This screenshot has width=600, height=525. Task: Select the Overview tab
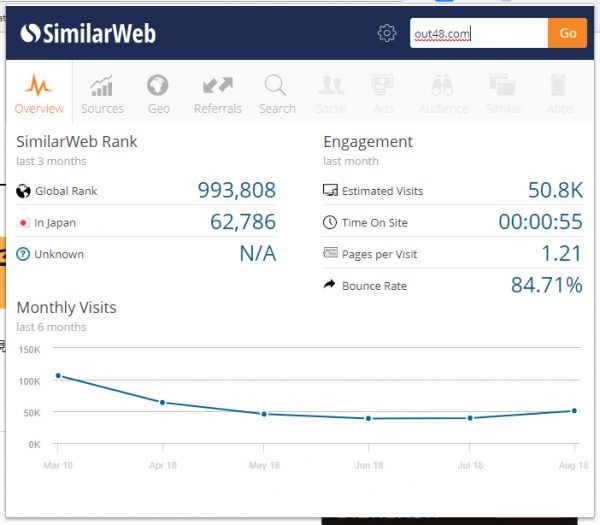(39, 94)
